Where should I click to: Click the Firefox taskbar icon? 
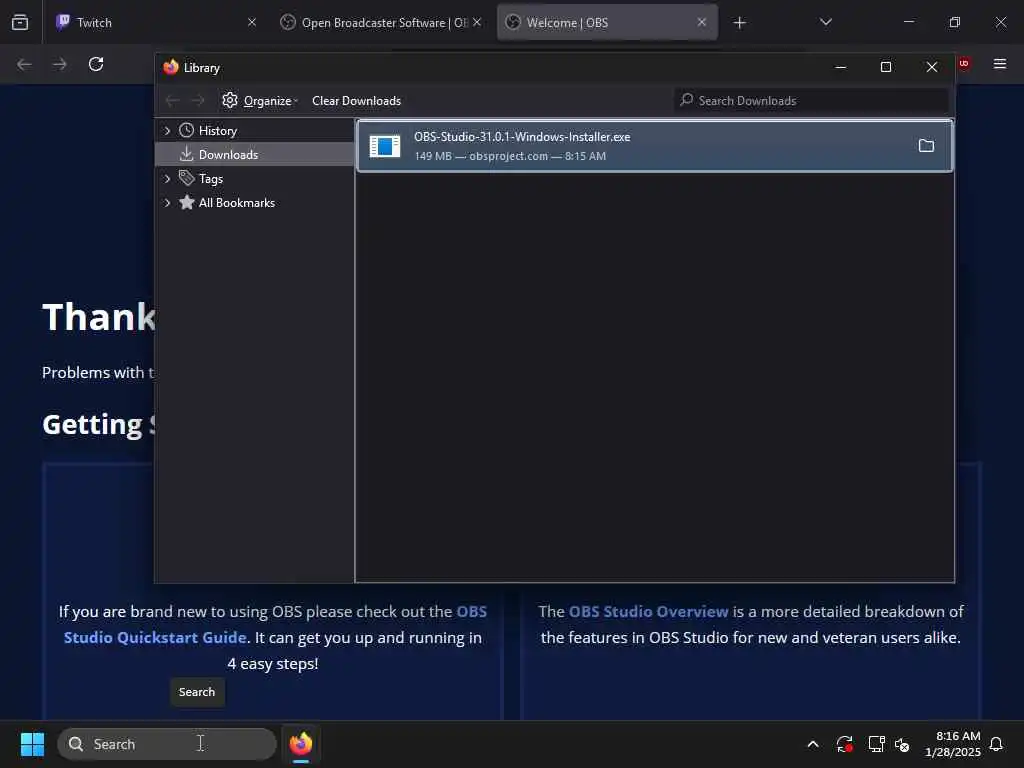(301, 744)
